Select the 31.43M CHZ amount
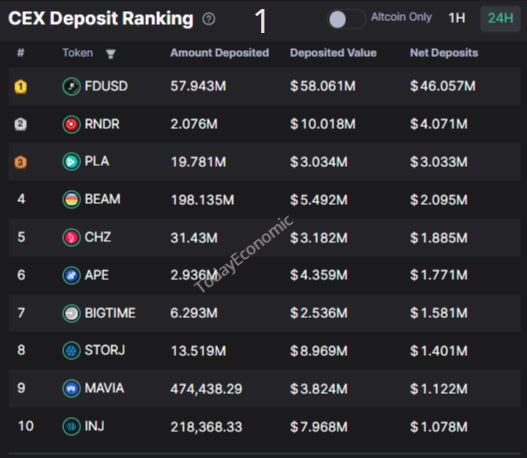 (194, 238)
